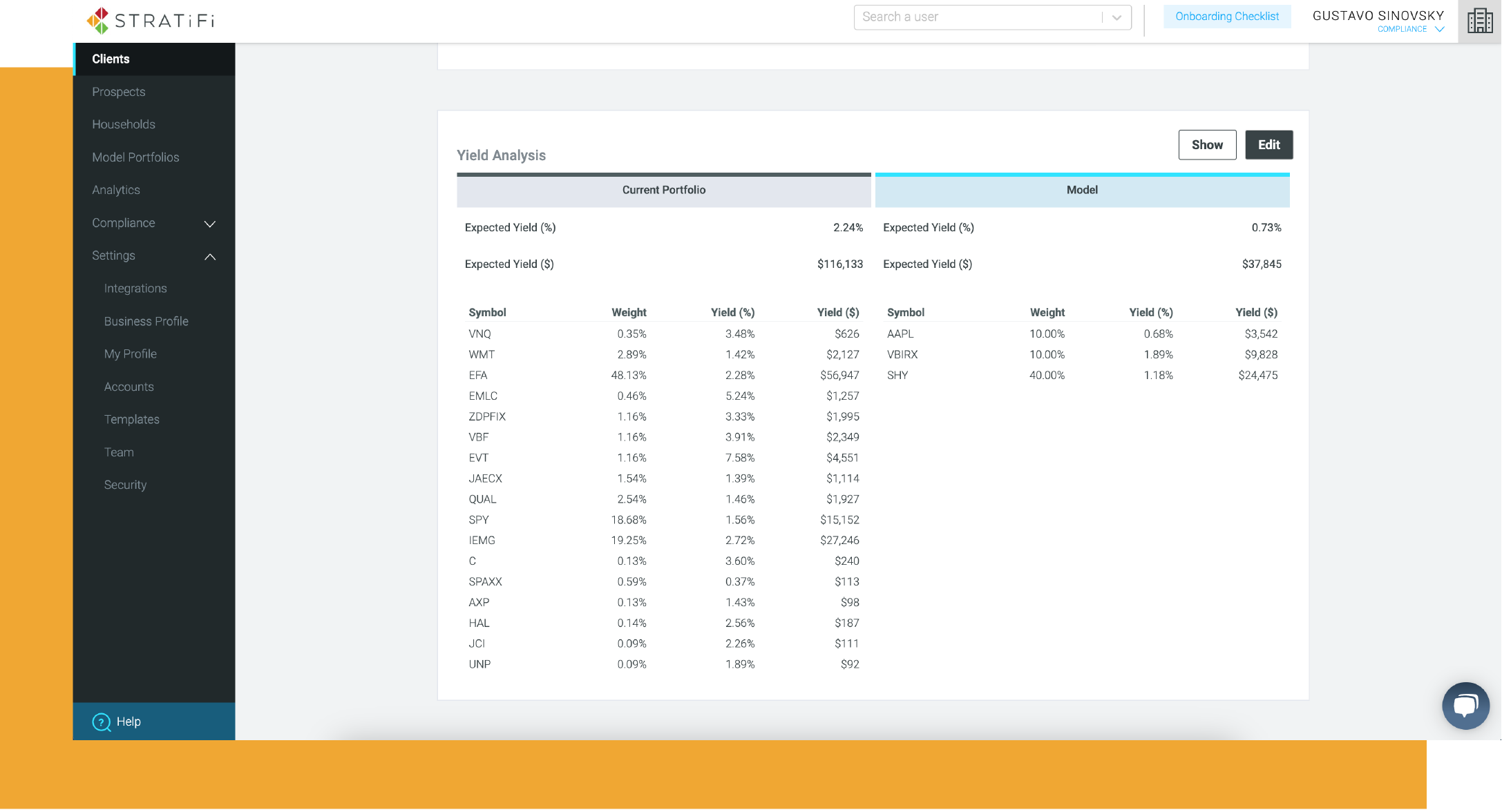
Task: Click the SPAXX symbol
Action: click(485, 582)
